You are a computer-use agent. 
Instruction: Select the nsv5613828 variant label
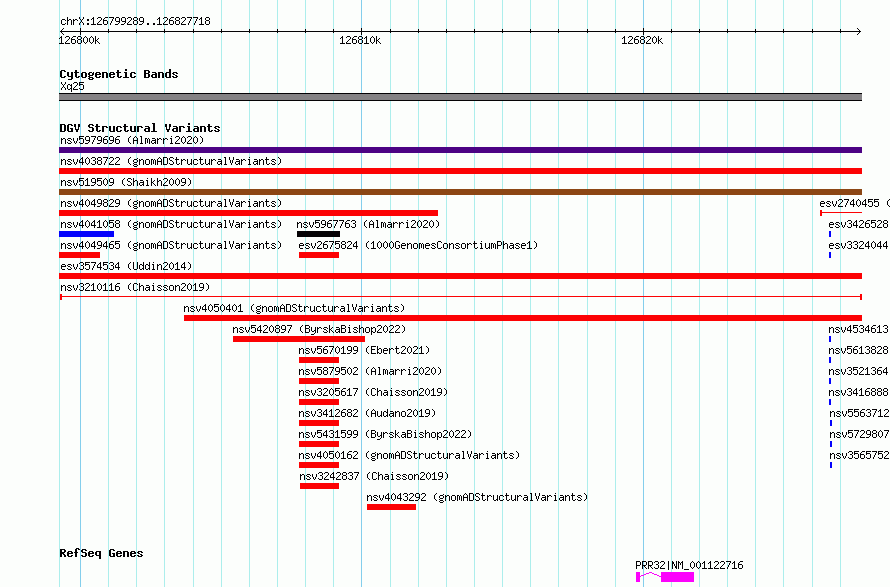(x=859, y=350)
